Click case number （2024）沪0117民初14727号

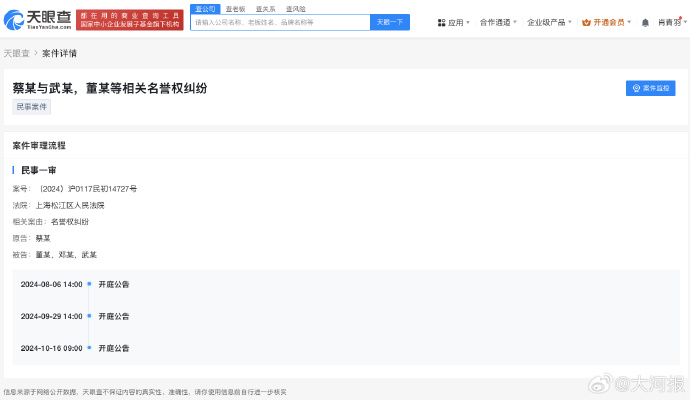coord(87,189)
